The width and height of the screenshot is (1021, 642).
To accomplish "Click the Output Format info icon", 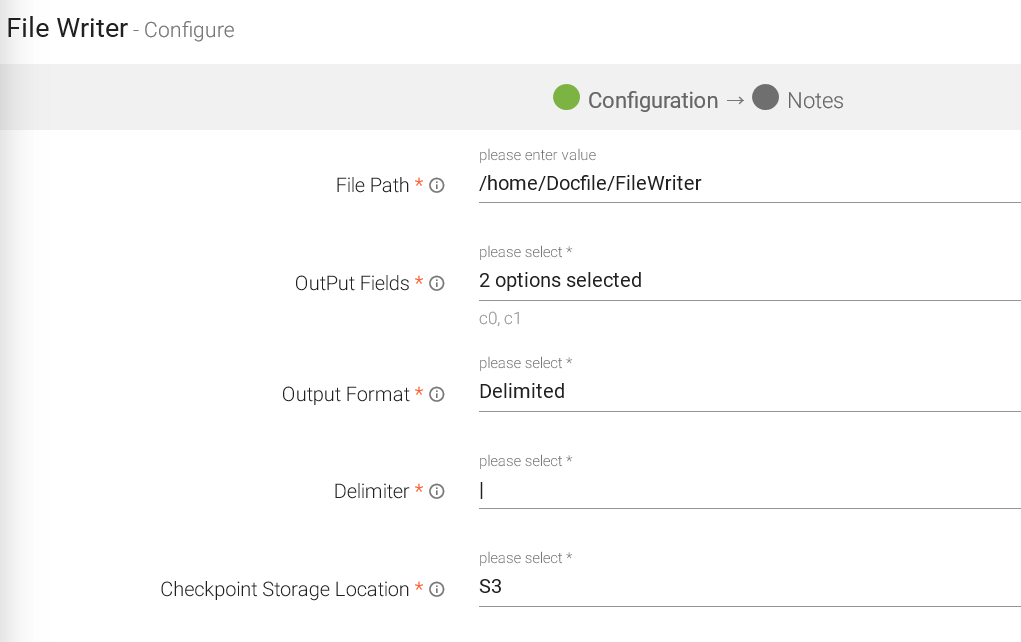I will coord(437,395).
